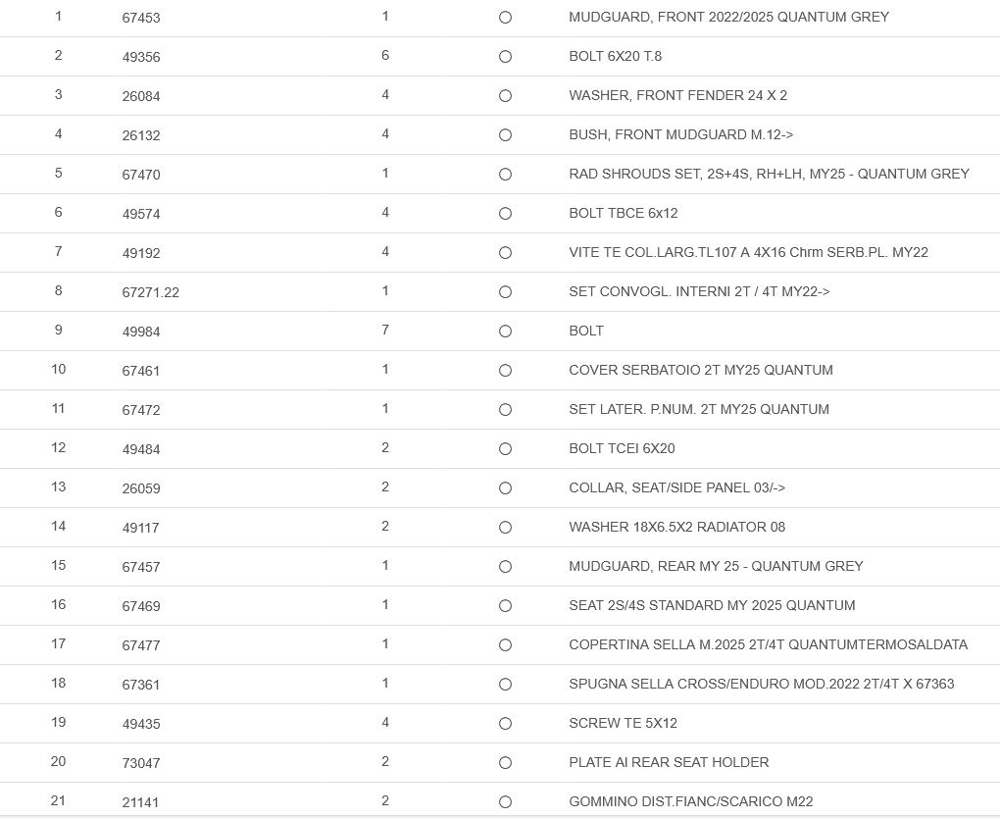Choose the WASHER, FRONT FENDER radio circle

tap(505, 96)
